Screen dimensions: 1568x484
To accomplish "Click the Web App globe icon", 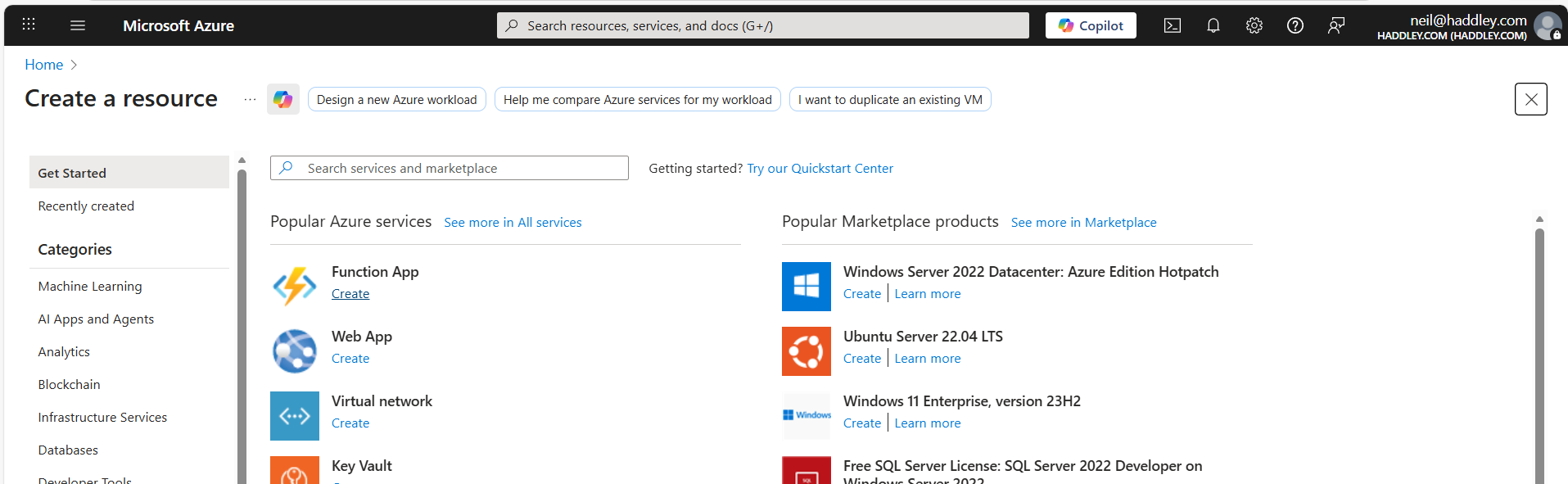I will pos(295,351).
